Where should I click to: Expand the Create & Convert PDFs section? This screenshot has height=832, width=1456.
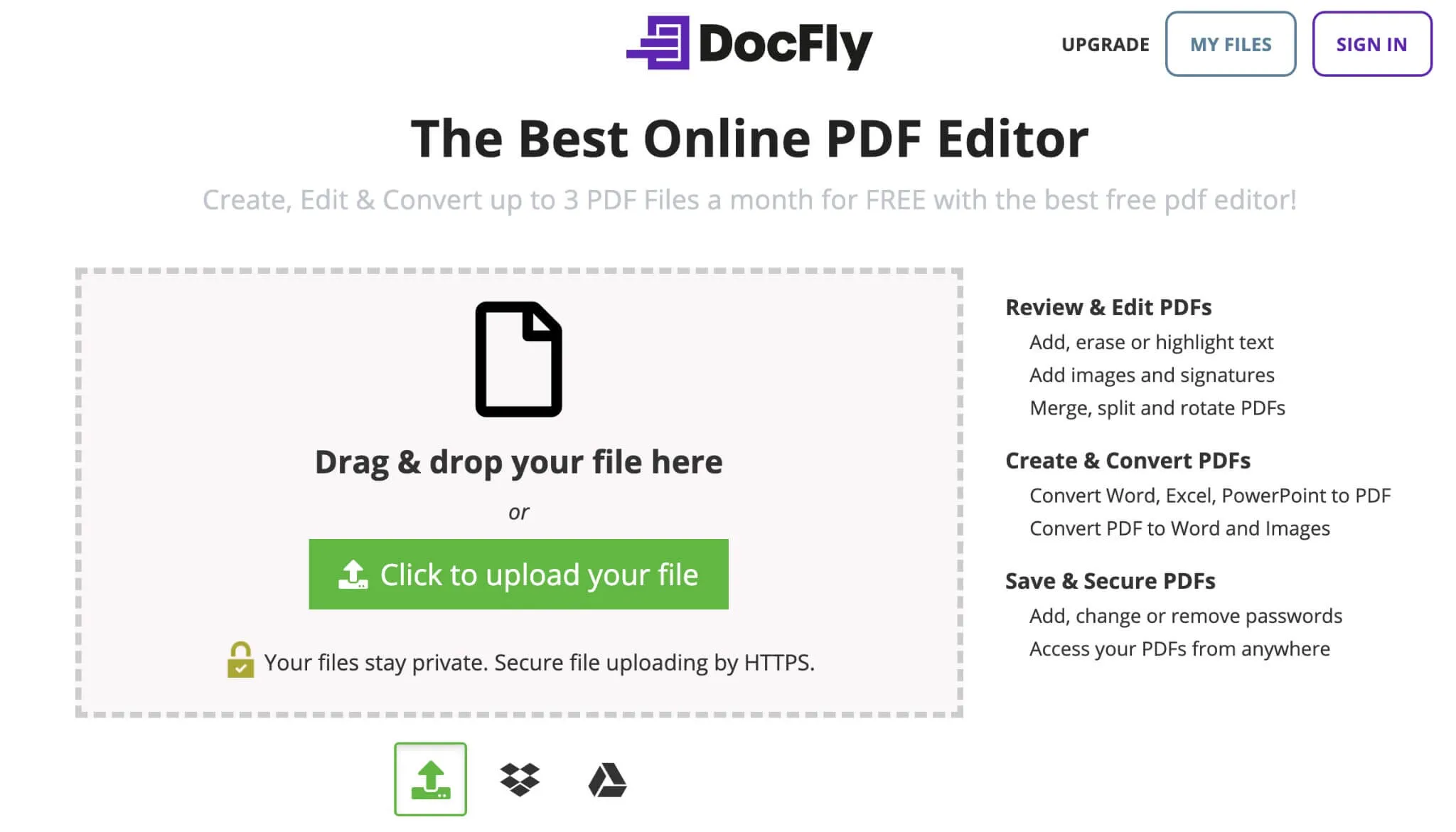coord(1127,460)
